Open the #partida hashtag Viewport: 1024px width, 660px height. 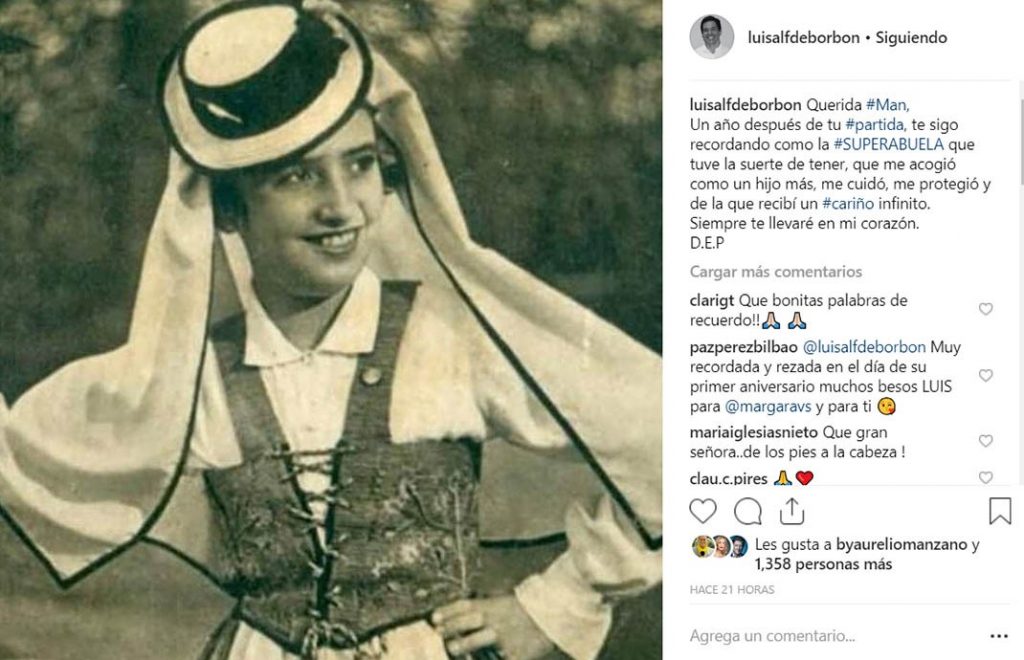tap(875, 125)
